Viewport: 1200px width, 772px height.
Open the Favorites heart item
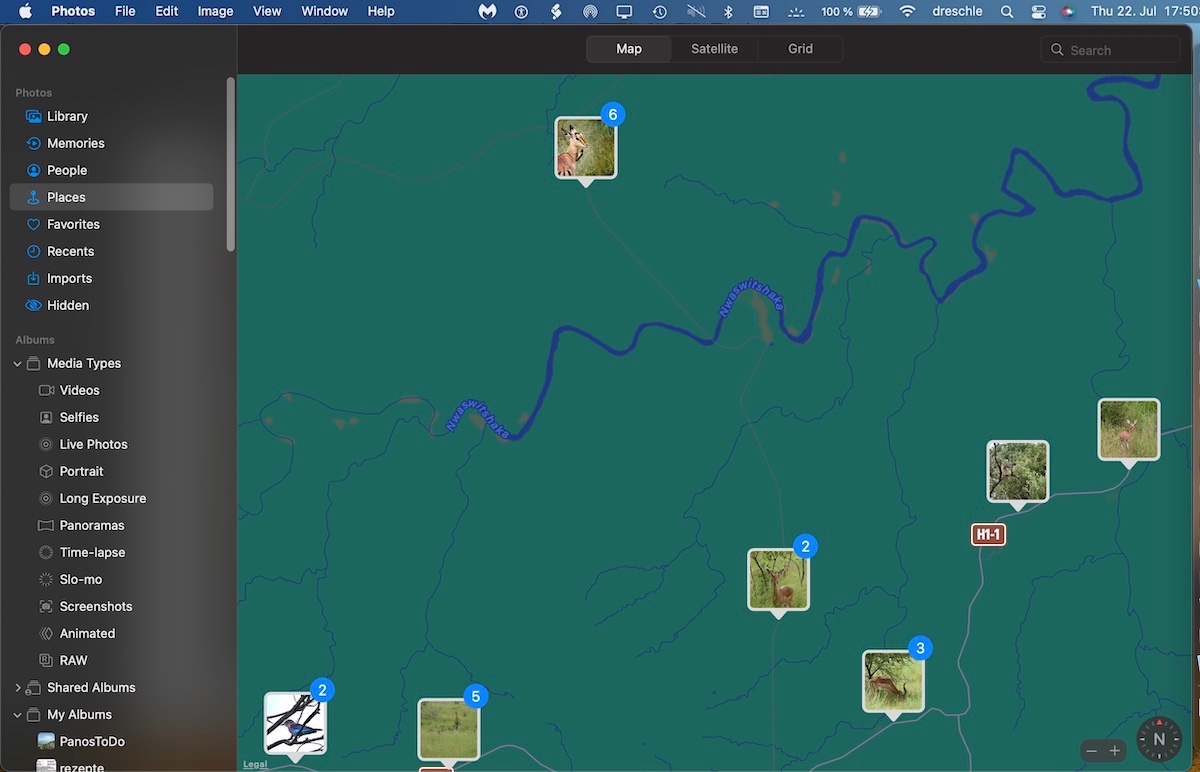click(73, 224)
